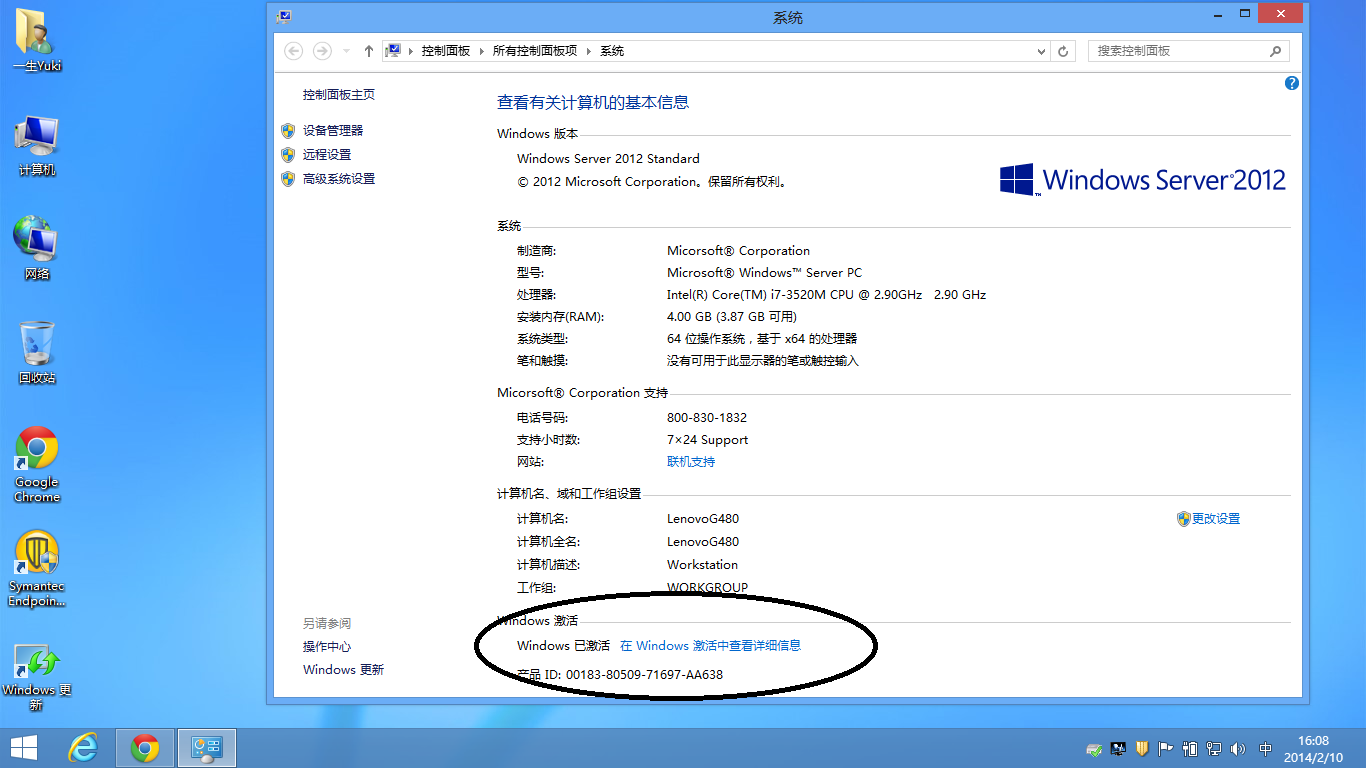Click the control panel icon in the address bar
Viewport: 1366px width, 768px height.
394,51
